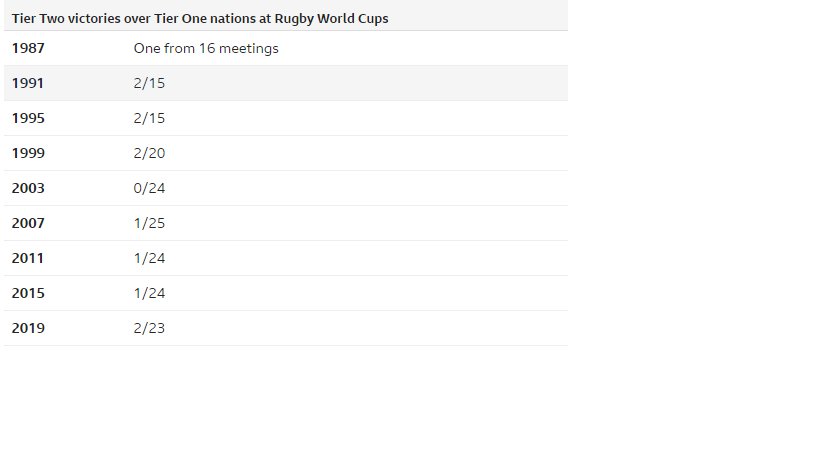The image size is (819, 460).
Task: Click the highlighted 1991 table row
Action: coord(286,83)
